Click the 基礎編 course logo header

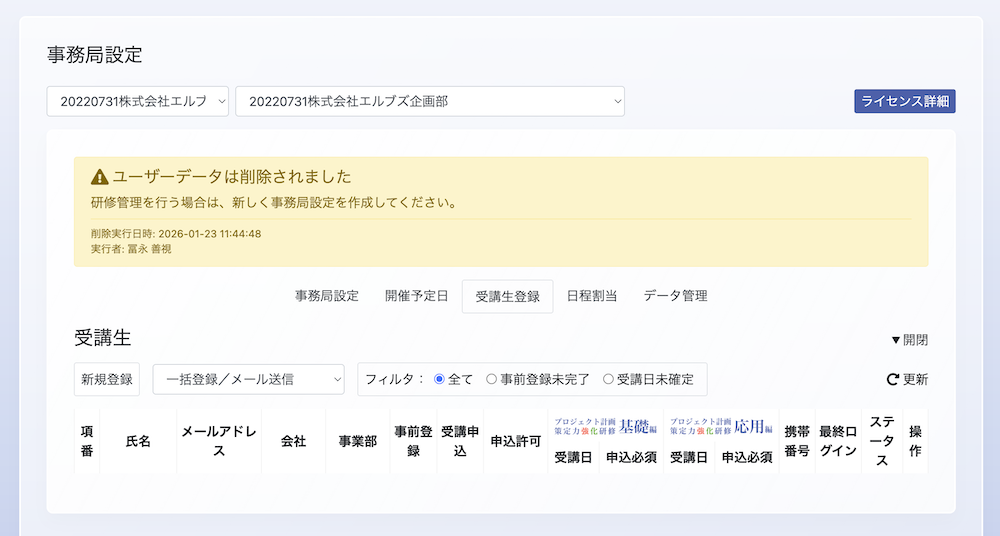[606, 427]
